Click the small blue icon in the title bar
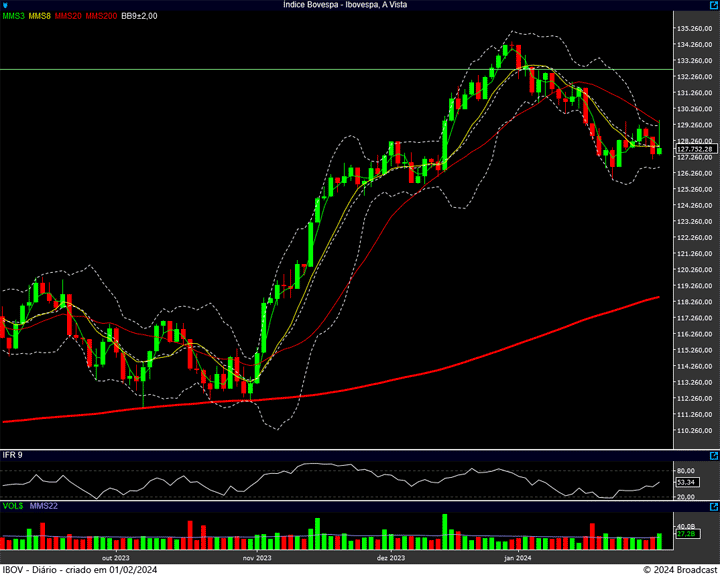This screenshot has height=575, width=720. 6,5
